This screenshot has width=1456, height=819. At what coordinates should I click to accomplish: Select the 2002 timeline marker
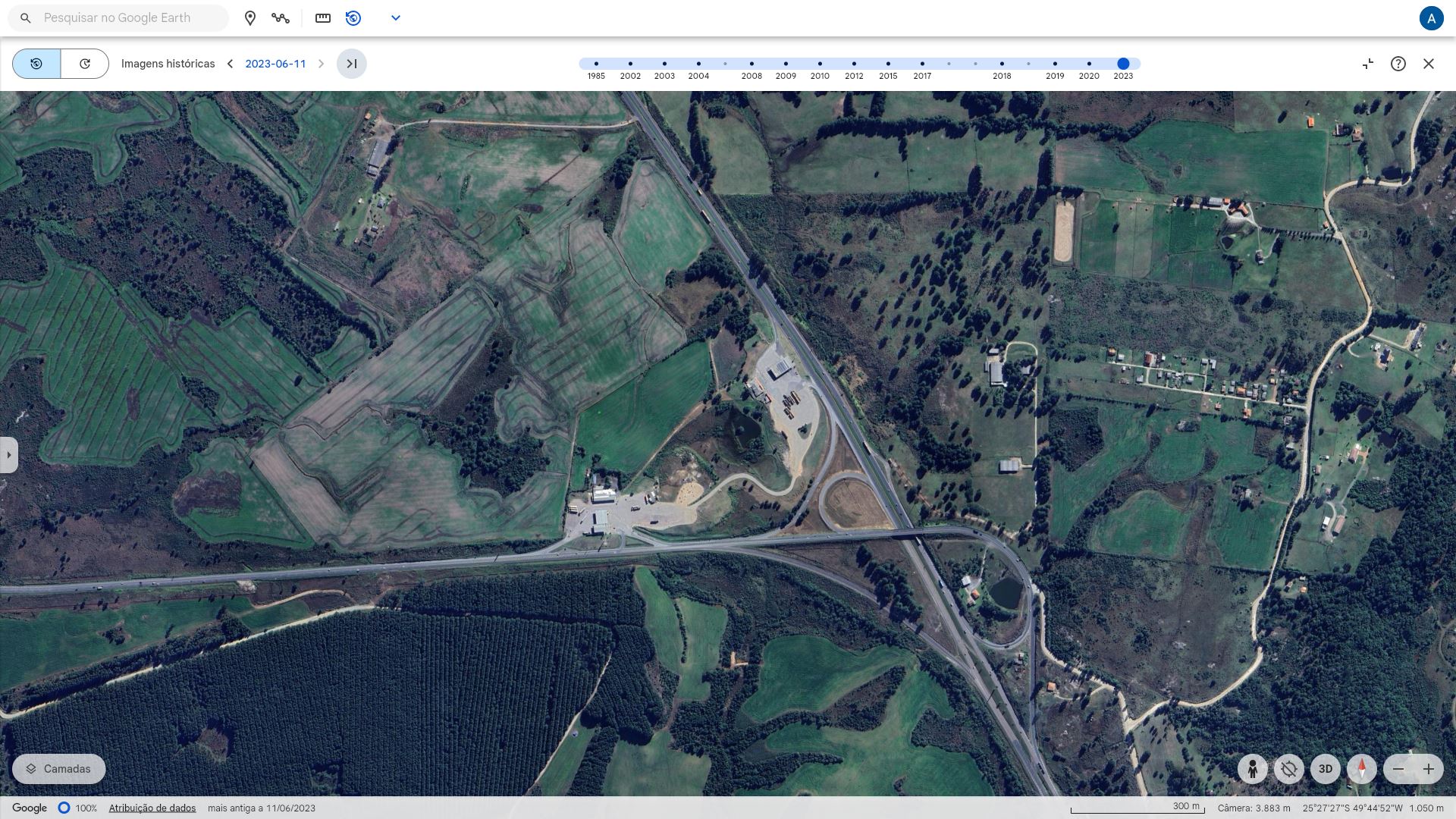pyautogui.click(x=630, y=64)
